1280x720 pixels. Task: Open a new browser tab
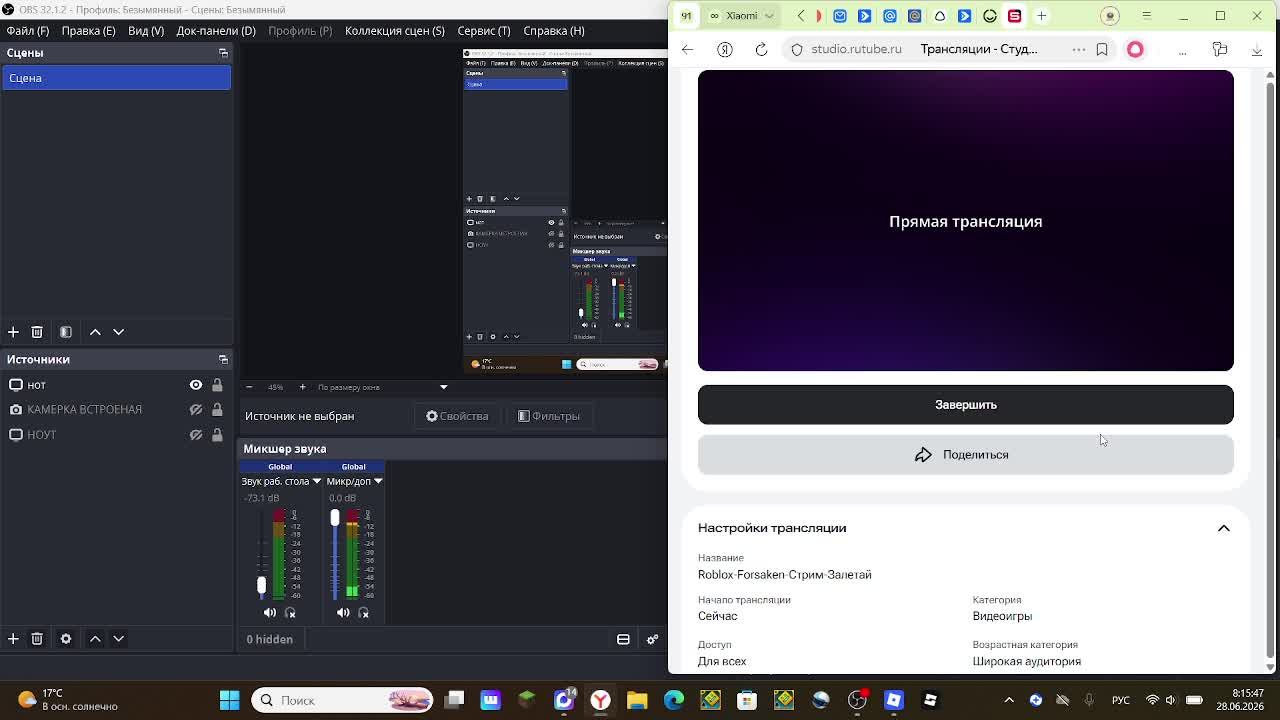pos(1041,16)
